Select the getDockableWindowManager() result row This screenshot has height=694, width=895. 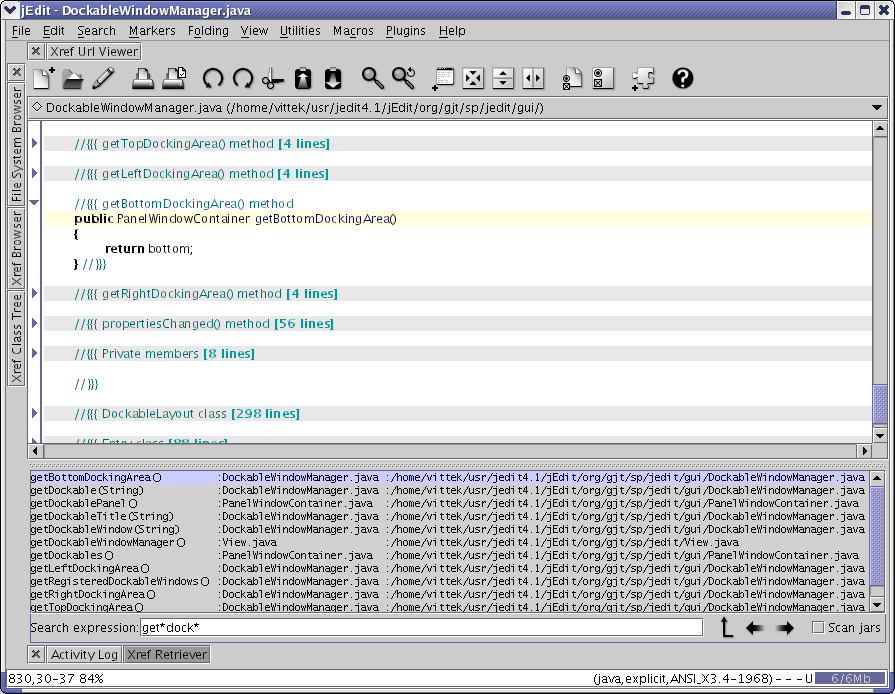449,542
